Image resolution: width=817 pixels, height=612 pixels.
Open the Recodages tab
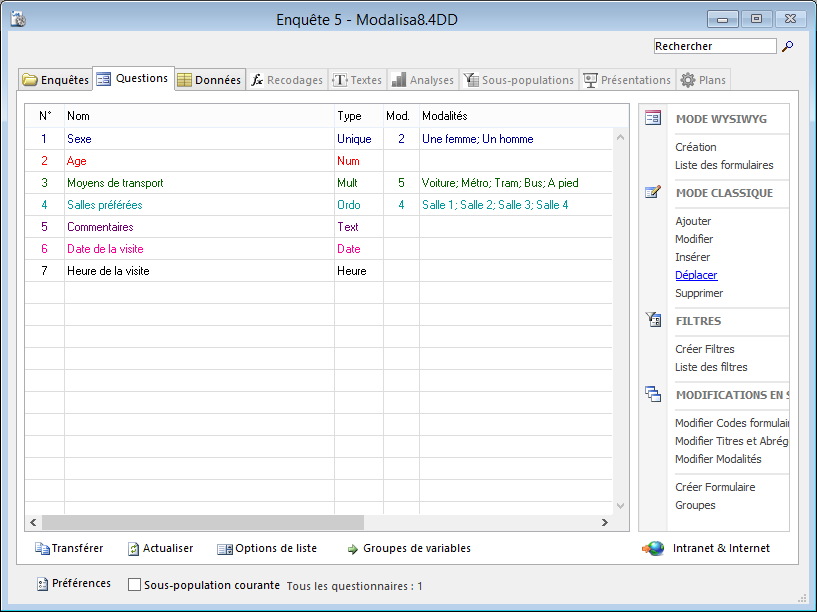tap(287, 80)
